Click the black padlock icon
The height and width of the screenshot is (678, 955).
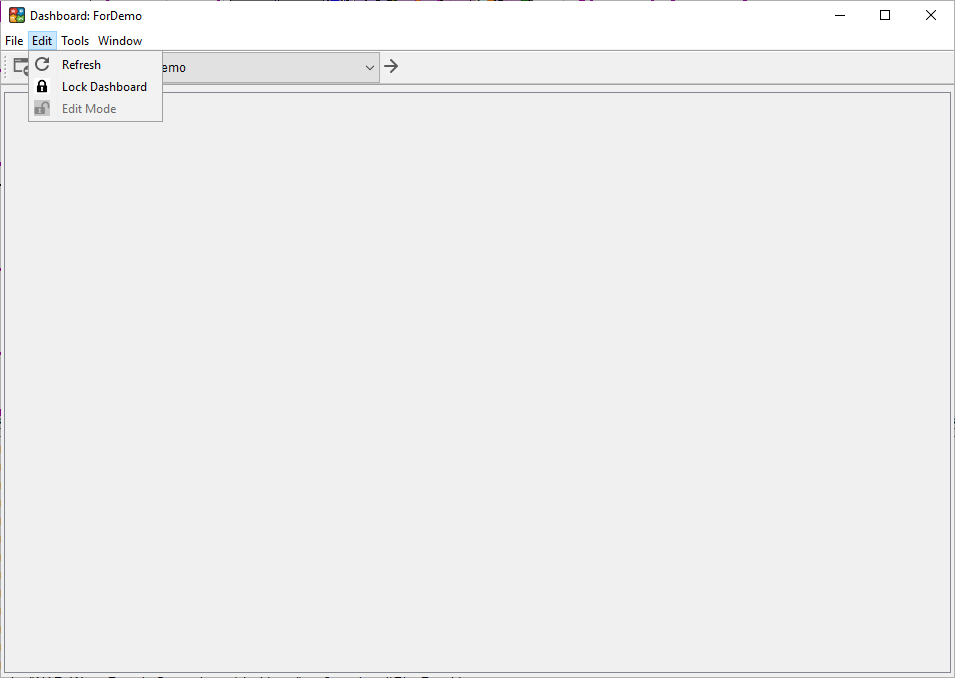pyautogui.click(x=42, y=87)
